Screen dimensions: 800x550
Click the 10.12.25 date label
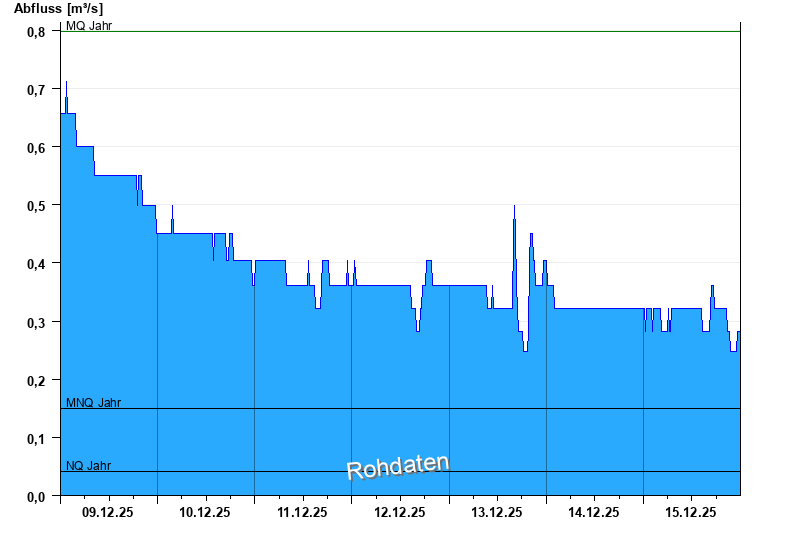click(x=205, y=512)
